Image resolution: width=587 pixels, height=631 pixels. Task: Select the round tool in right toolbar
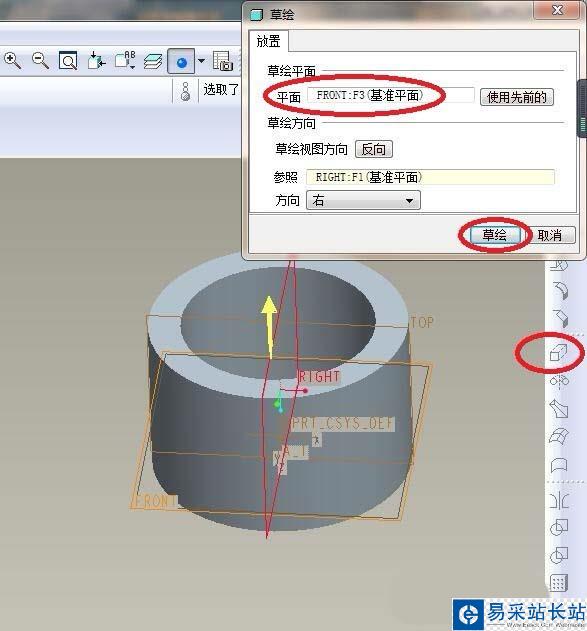coord(560,290)
